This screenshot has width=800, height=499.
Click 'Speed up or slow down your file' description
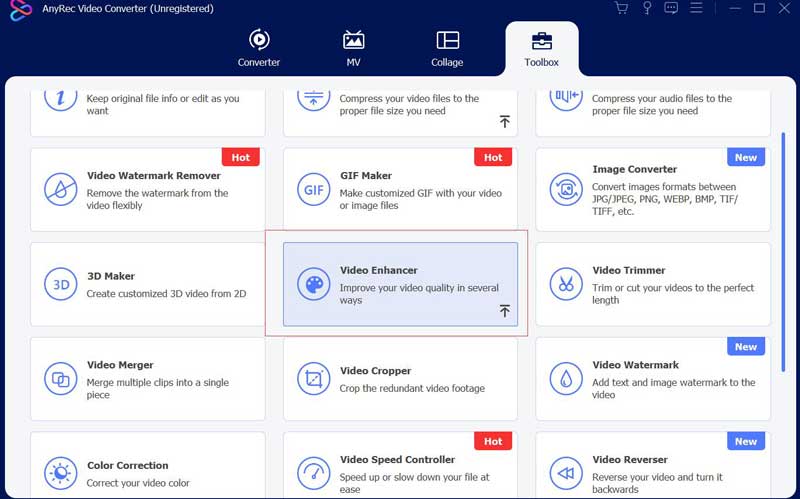414,483
